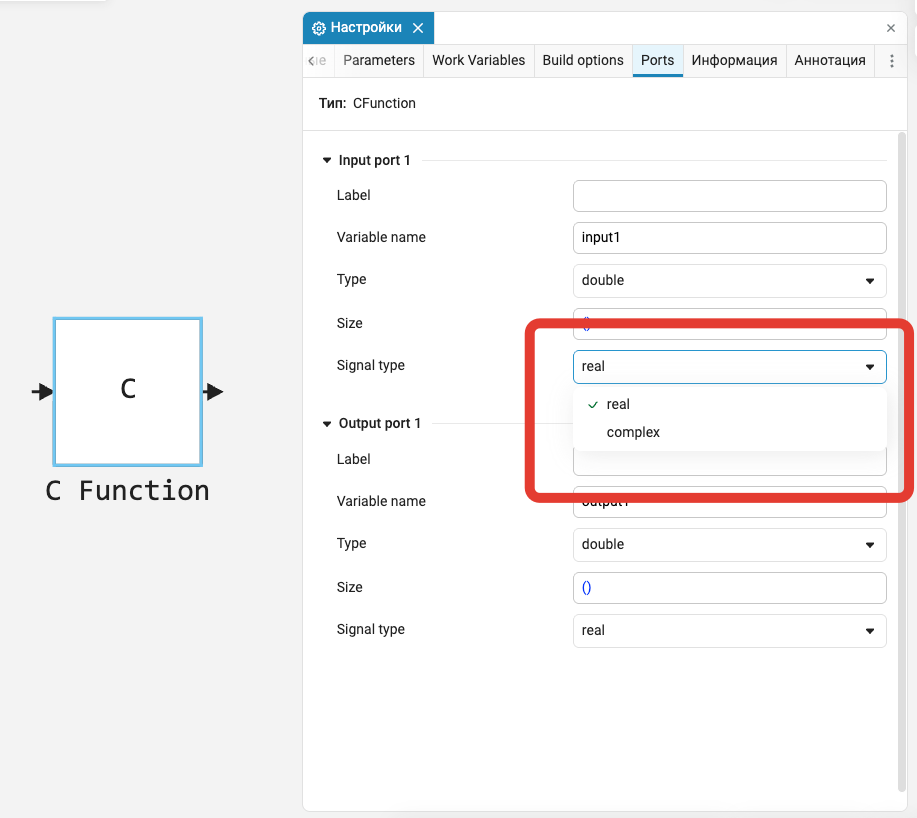
Task: Select the C Function block
Action: coord(128,391)
